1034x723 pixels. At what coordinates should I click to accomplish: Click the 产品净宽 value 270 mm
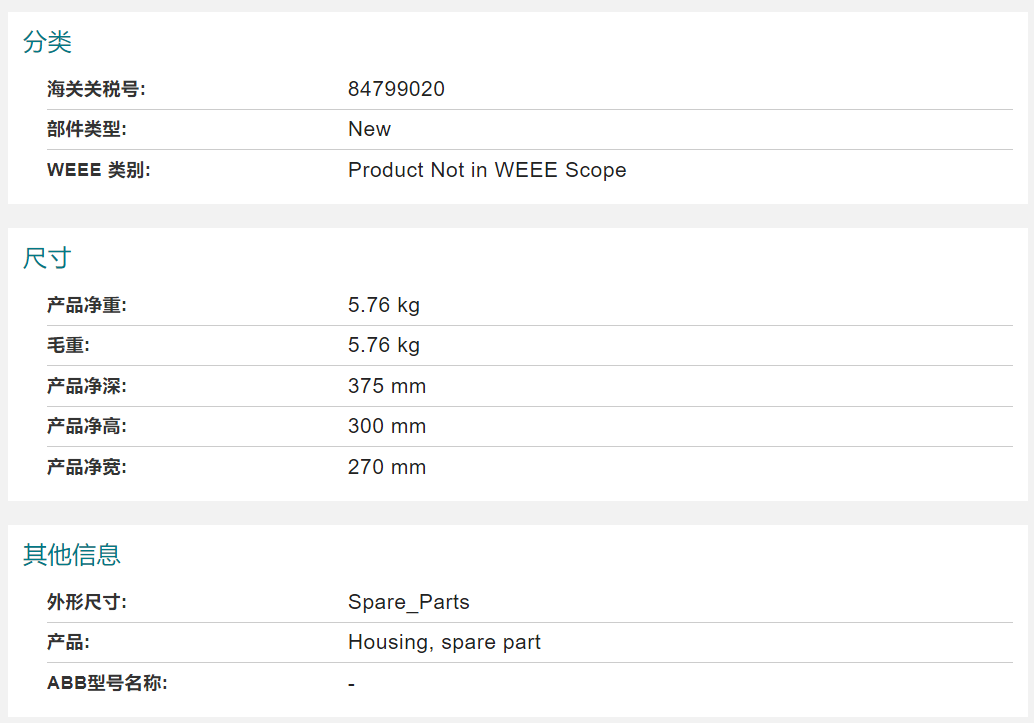387,467
